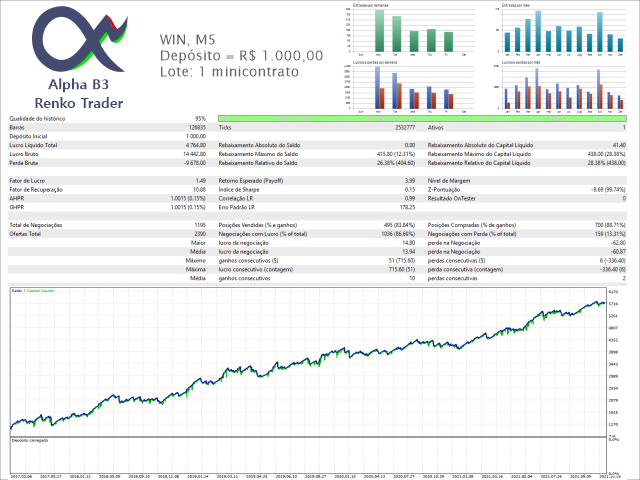The image size is (640, 480).
Task: Click "Negociações com Lucro (% of total)" label
Action: tap(262, 234)
